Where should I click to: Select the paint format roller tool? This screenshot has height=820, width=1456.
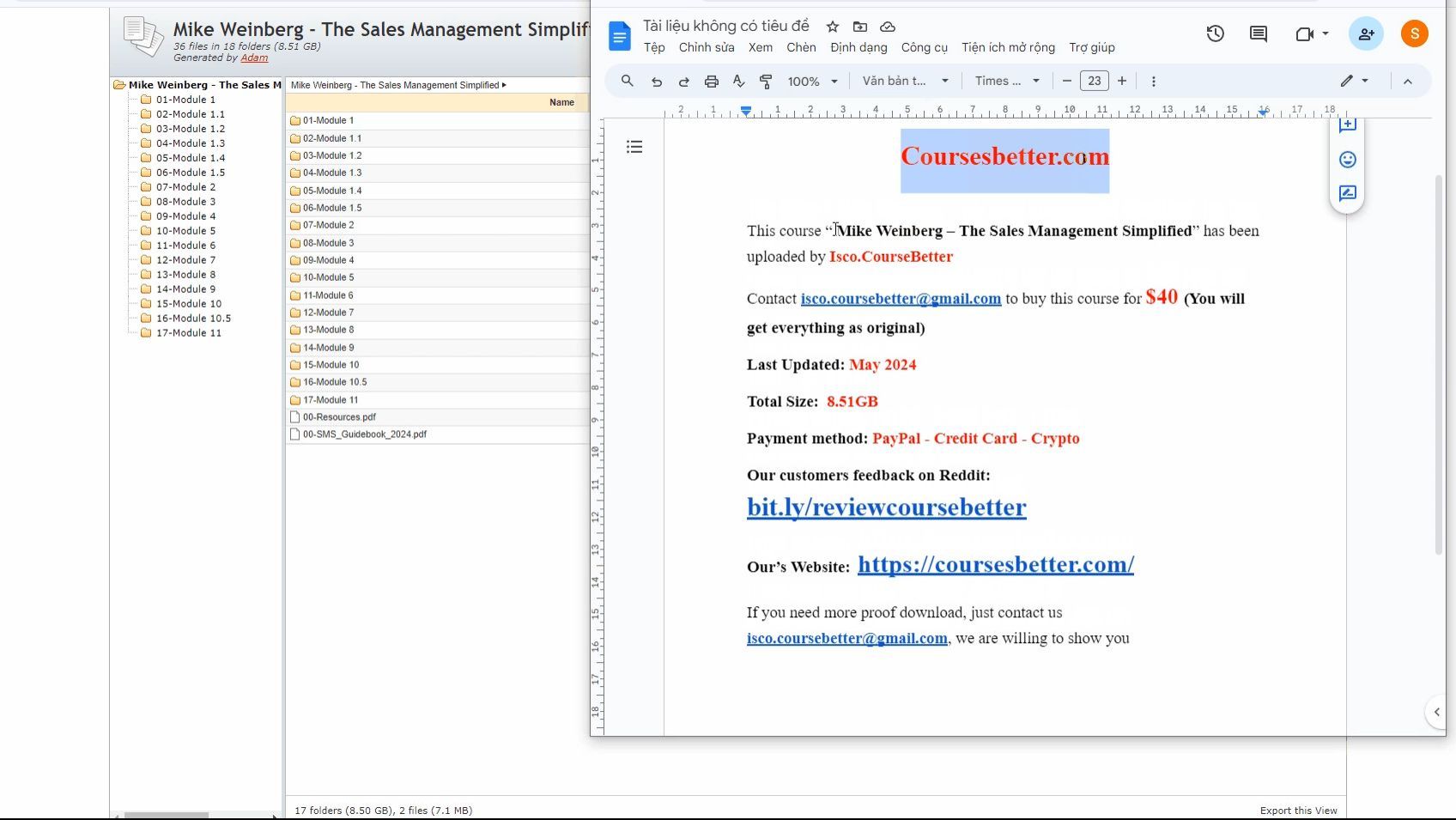(x=767, y=82)
